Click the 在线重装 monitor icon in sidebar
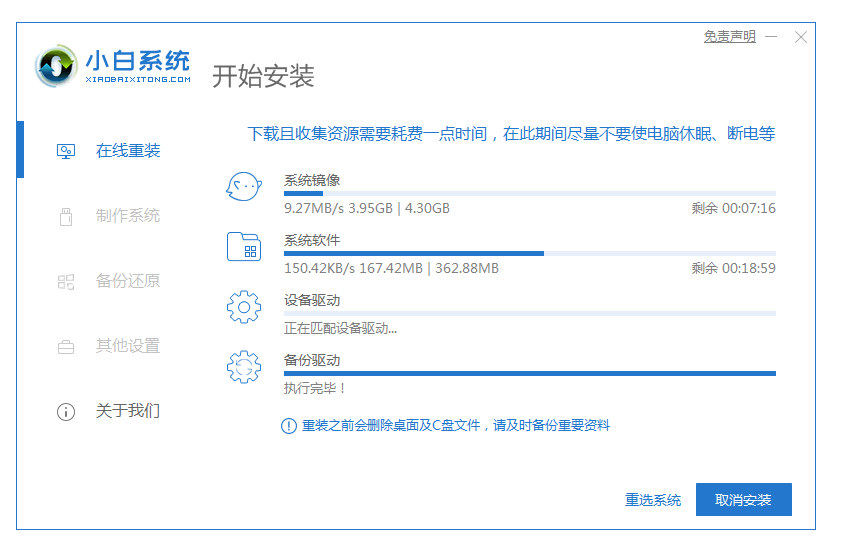Screen dimensions: 847x552 point(66,151)
